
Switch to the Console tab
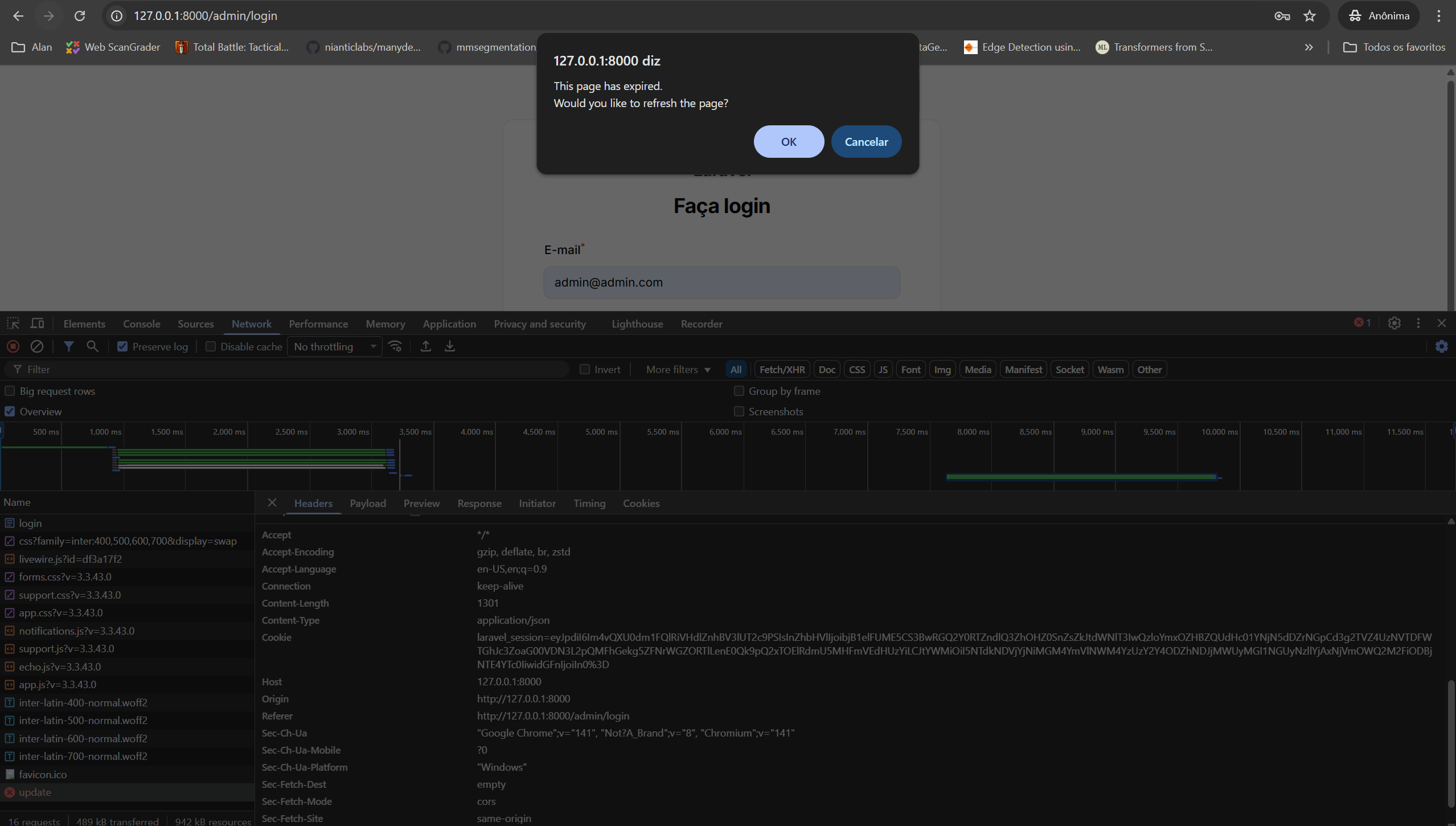click(141, 324)
